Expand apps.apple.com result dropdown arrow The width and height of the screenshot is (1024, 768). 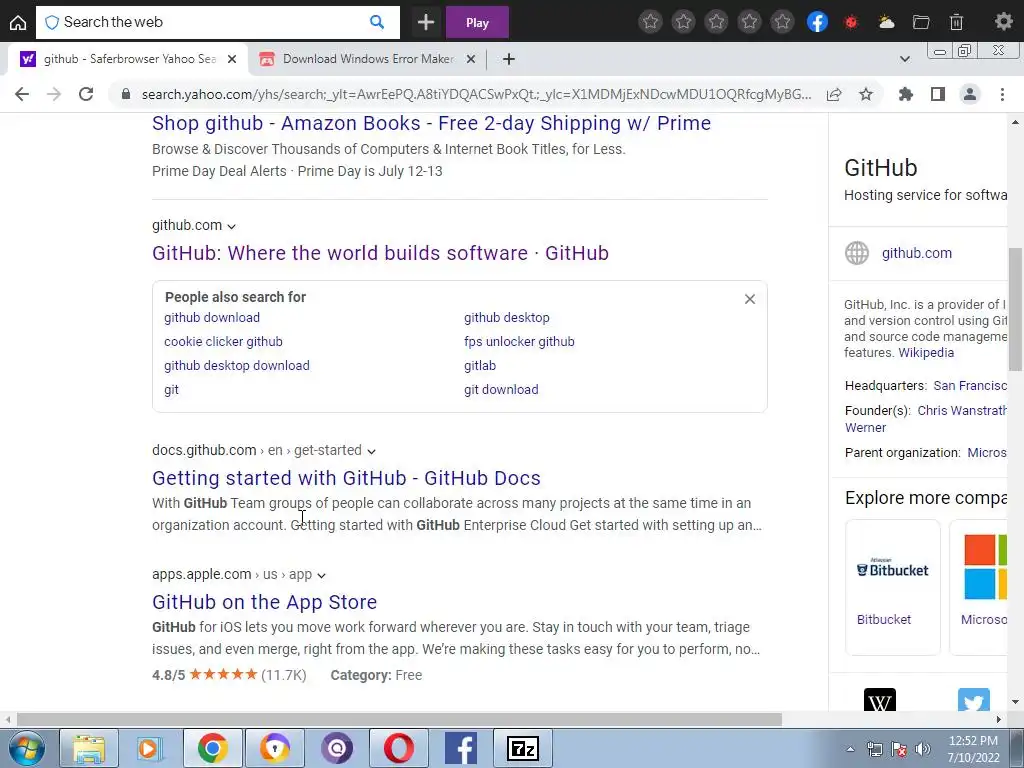click(321, 575)
